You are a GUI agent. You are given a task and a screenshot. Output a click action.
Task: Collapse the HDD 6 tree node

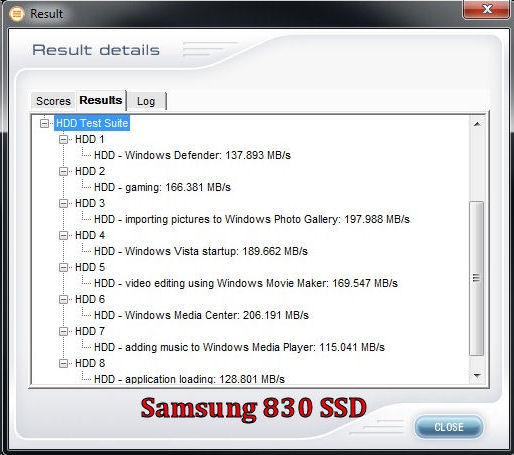63,299
